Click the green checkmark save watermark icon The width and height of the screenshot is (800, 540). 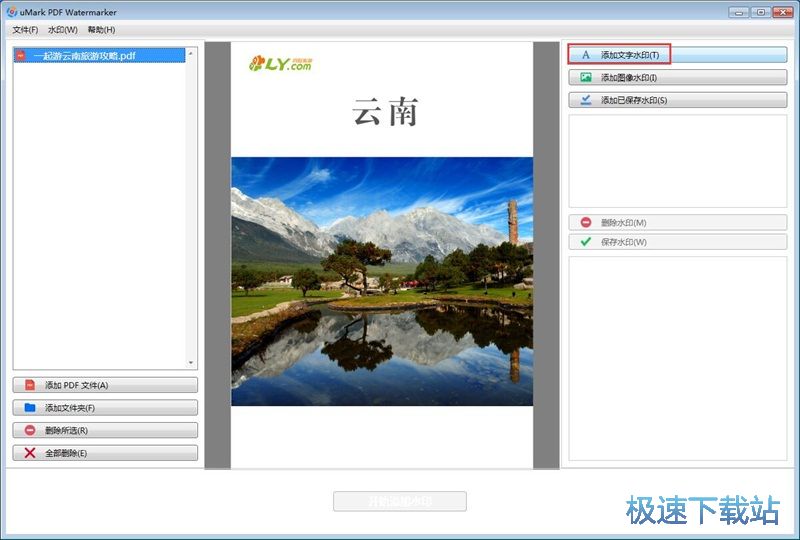tap(586, 242)
